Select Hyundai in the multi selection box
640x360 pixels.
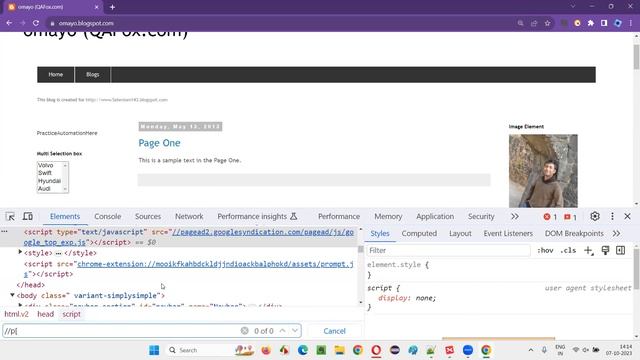pos(49,181)
